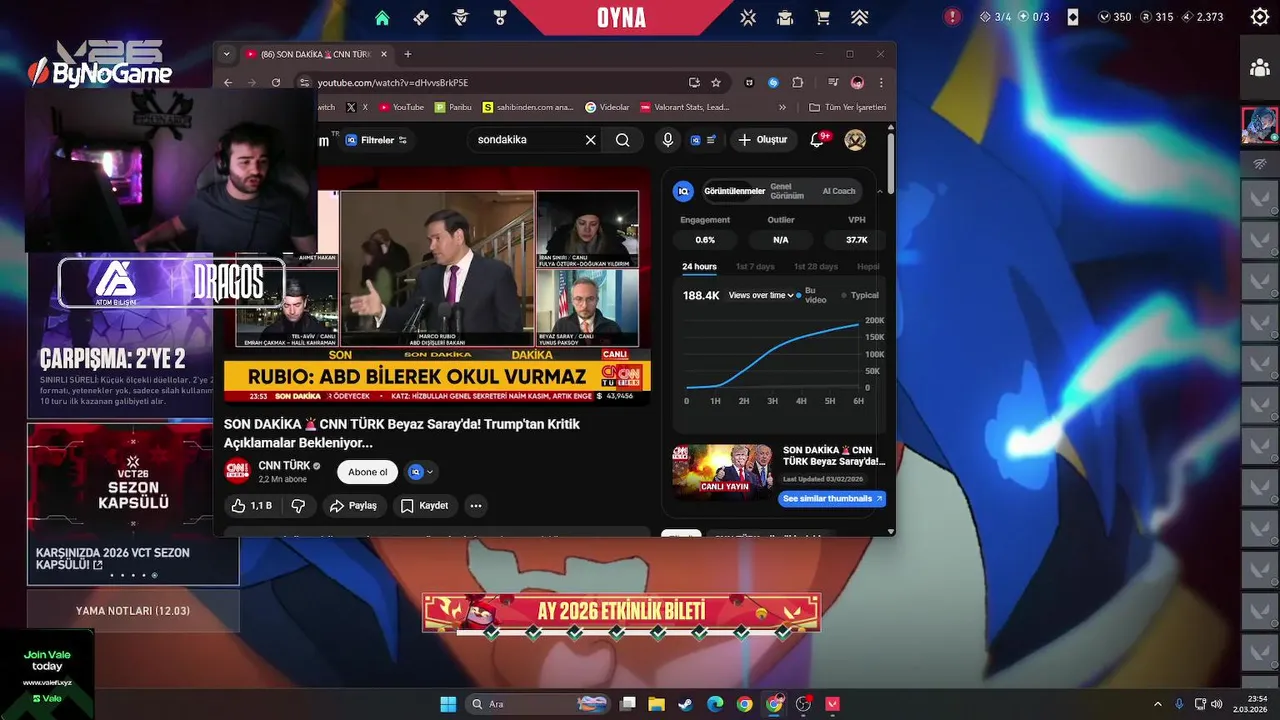The height and width of the screenshot is (720, 1280).
Task: Select the 24 hours stats tab
Action: tap(699, 267)
